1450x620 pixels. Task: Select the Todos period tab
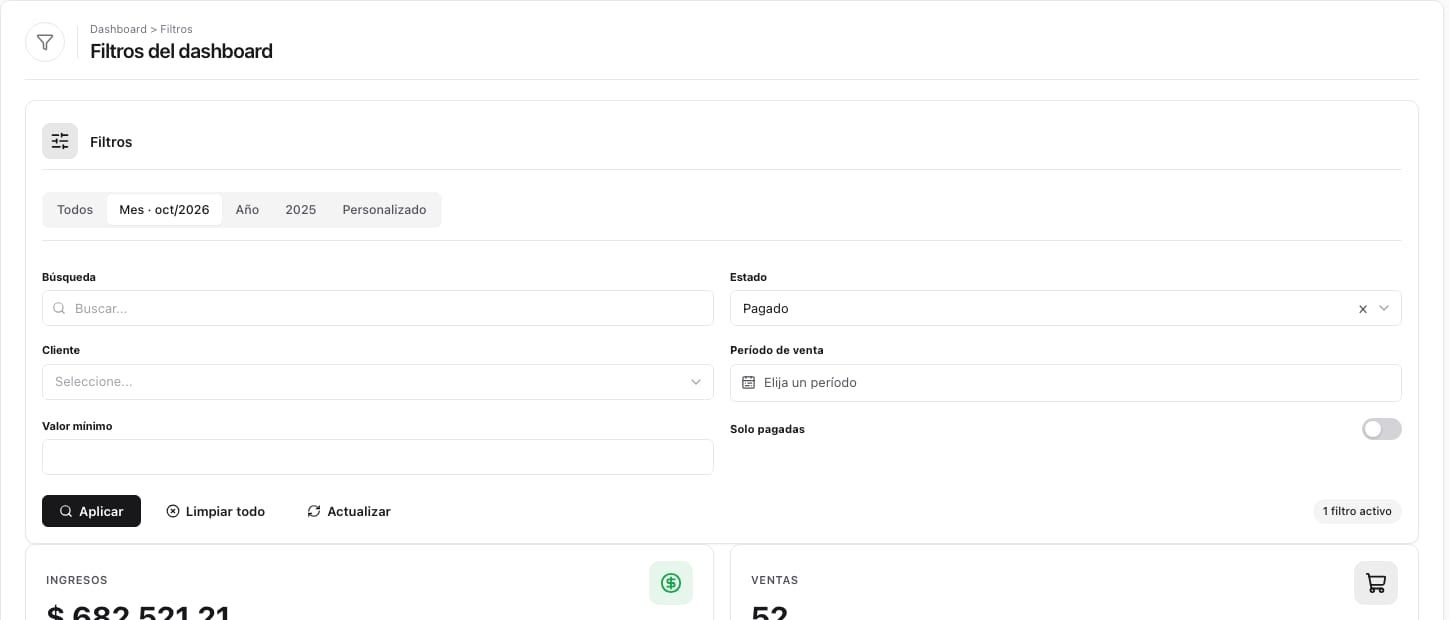click(x=75, y=210)
